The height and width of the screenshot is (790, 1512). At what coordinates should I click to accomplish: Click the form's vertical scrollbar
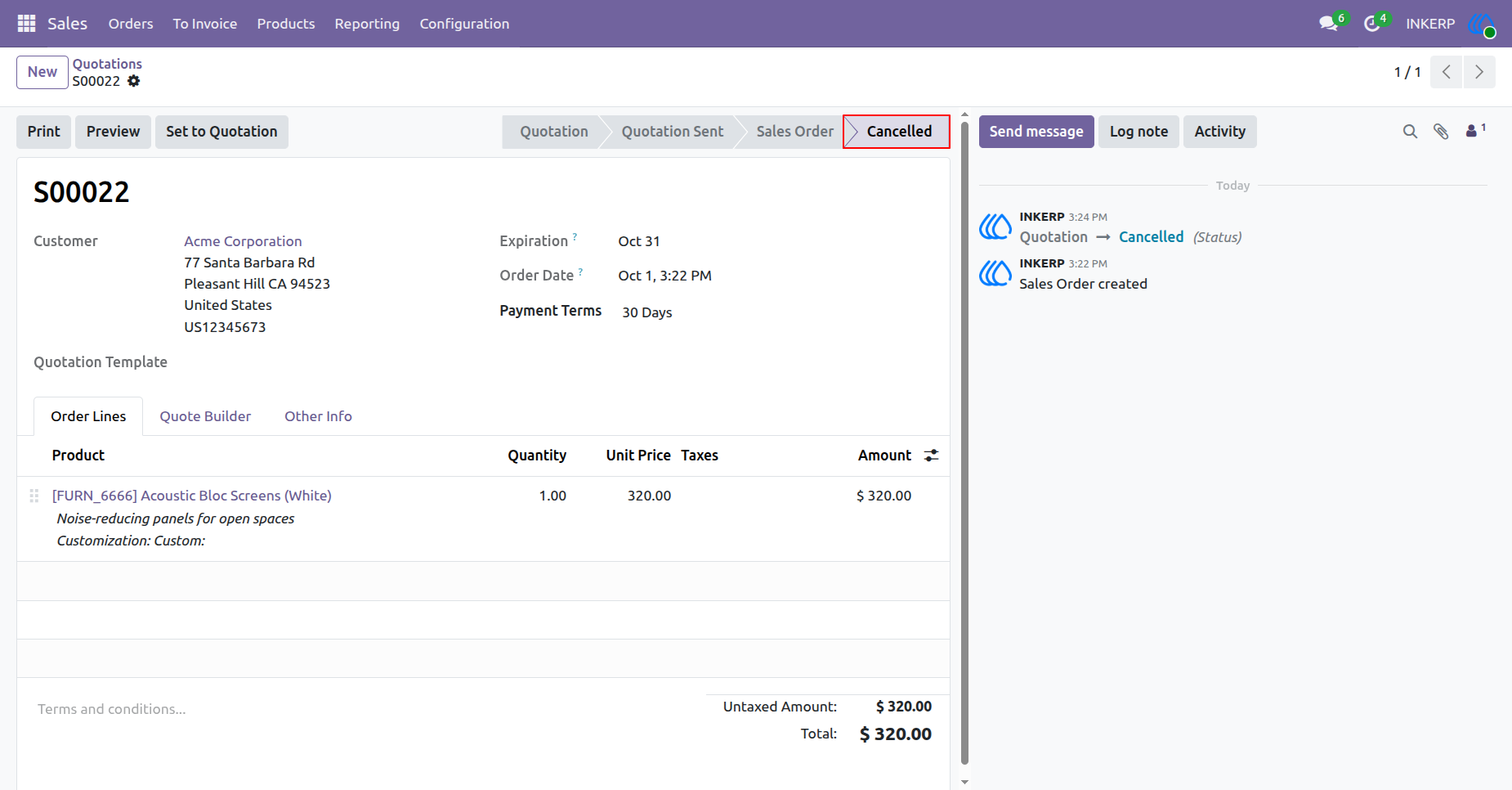pyautogui.click(x=964, y=442)
